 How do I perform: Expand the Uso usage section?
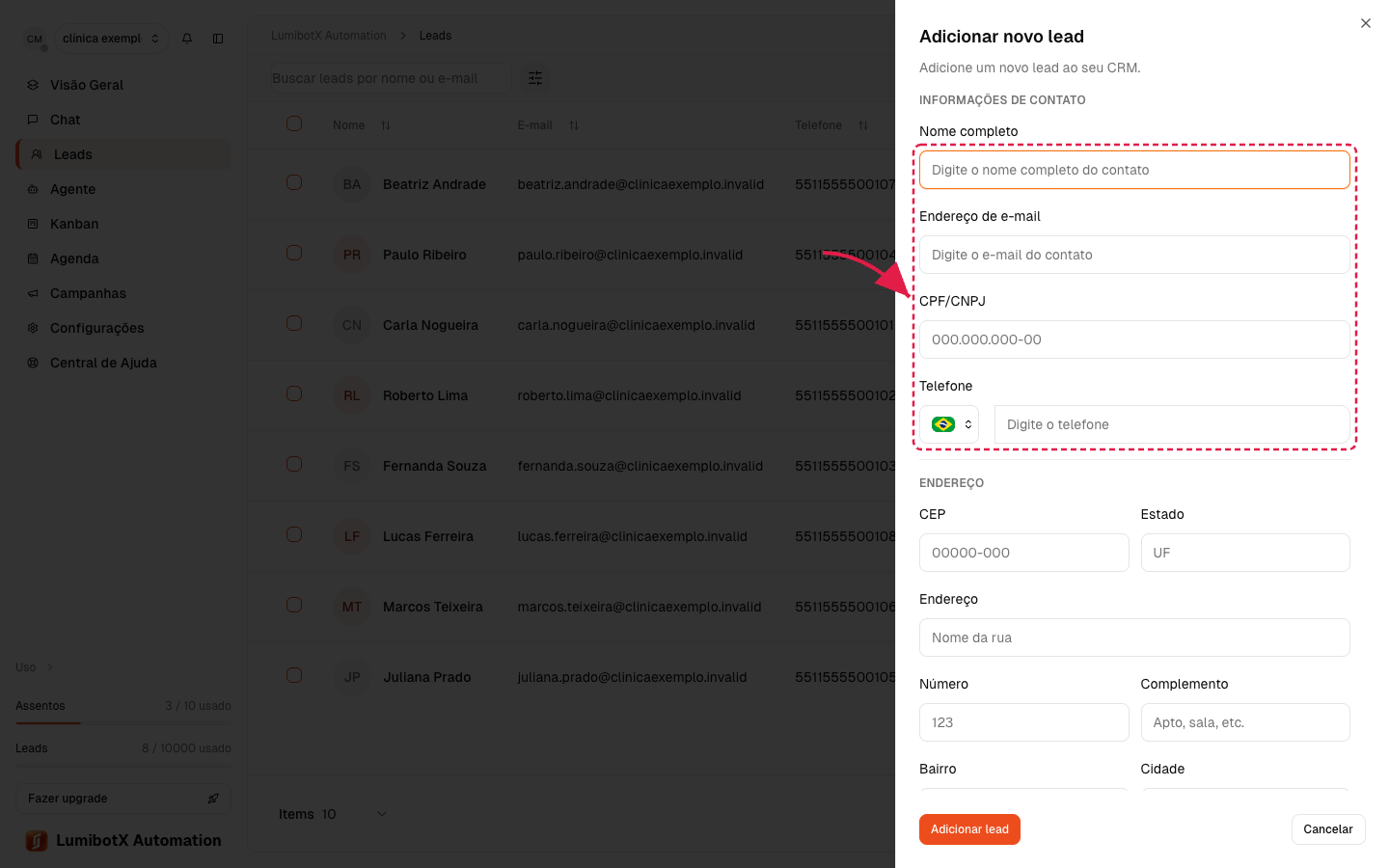coord(35,667)
